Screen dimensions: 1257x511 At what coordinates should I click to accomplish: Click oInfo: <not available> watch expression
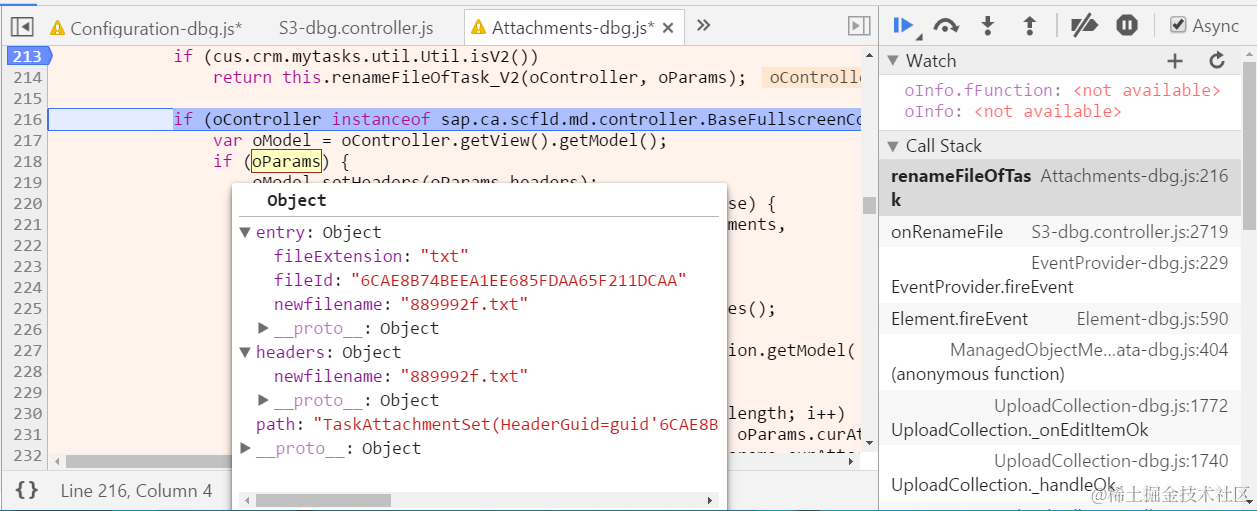point(1012,111)
